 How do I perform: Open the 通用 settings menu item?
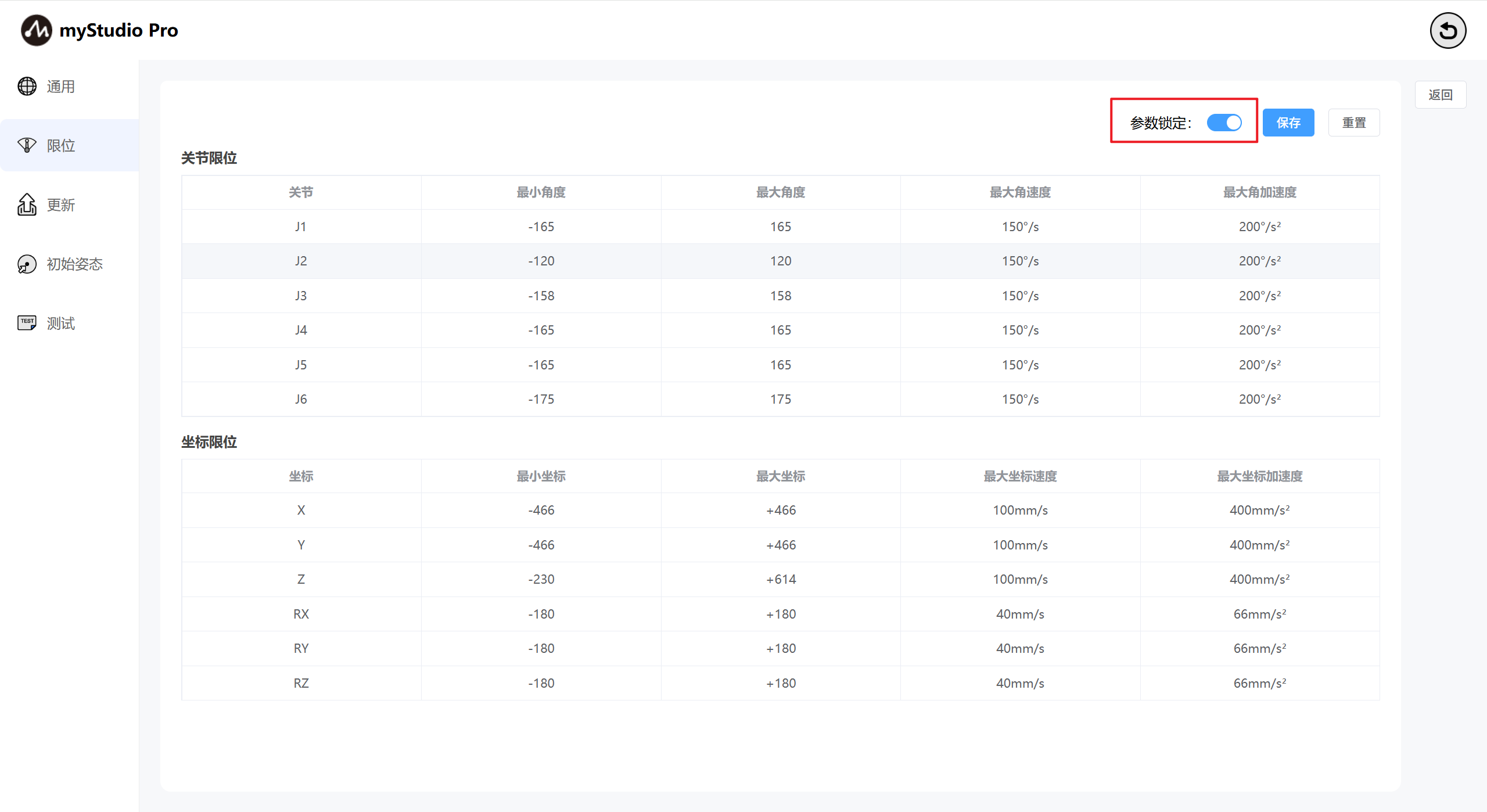tap(61, 87)
